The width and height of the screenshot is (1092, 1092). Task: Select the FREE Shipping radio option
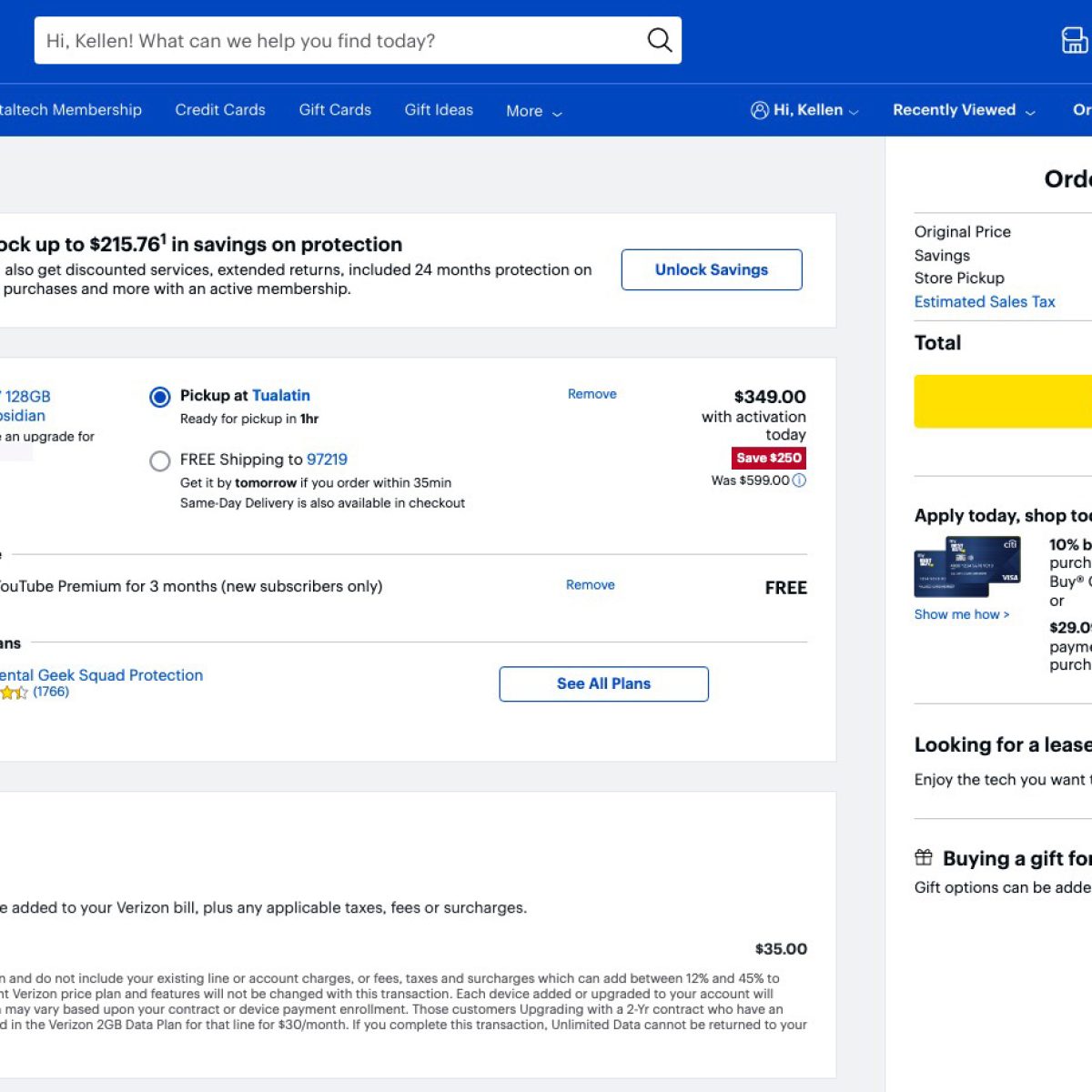[x=160, y=461]
